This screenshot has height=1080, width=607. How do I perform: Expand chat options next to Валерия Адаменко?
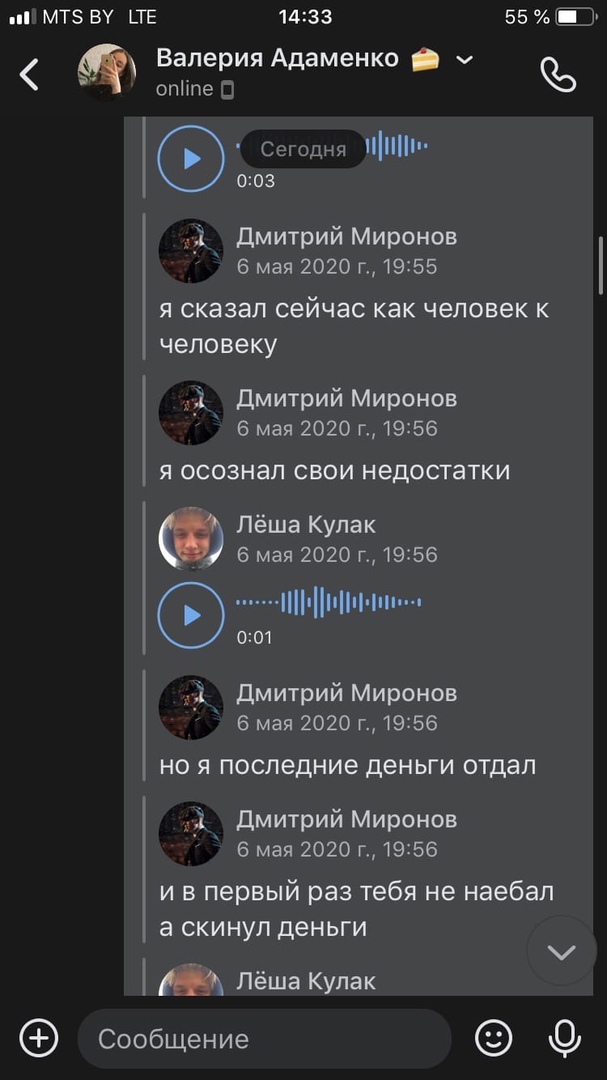[x=465, y=60]
